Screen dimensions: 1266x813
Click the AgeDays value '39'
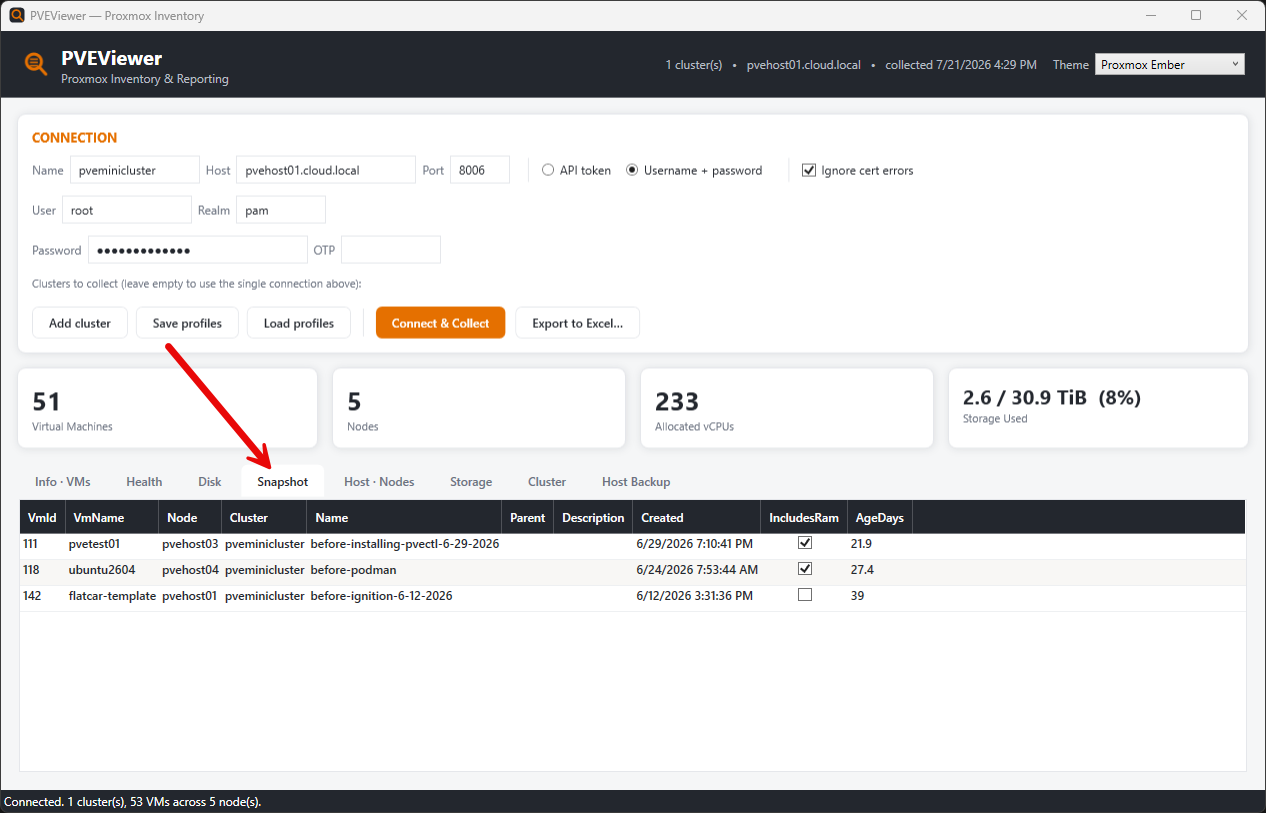pos(857,596)
